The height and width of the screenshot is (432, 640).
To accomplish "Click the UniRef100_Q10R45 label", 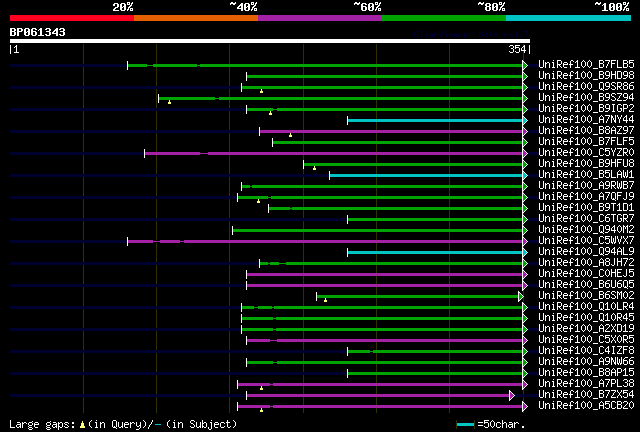I will (586, 318).
